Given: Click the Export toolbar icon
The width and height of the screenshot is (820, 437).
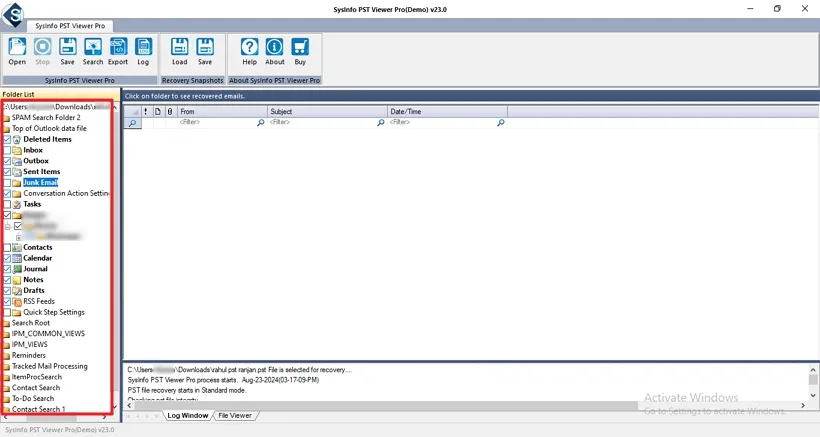Looking at the screenshot, I should (118, 47).
